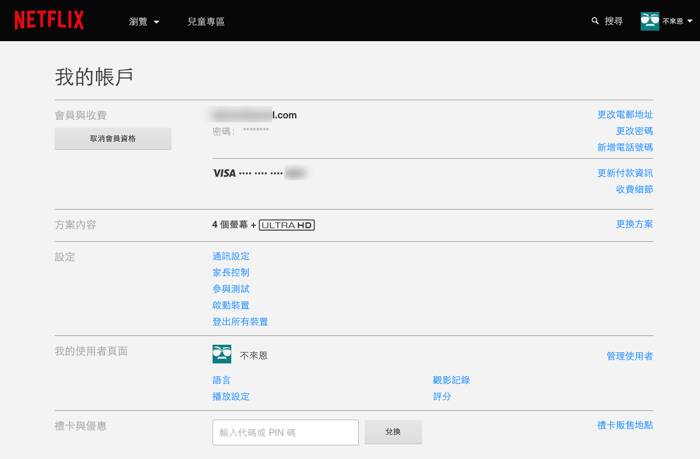The width and height of the screenshot is (700, 459).
Task: Open 評分 ratings link
Action: pyautogui.click(x=442, y=396)
